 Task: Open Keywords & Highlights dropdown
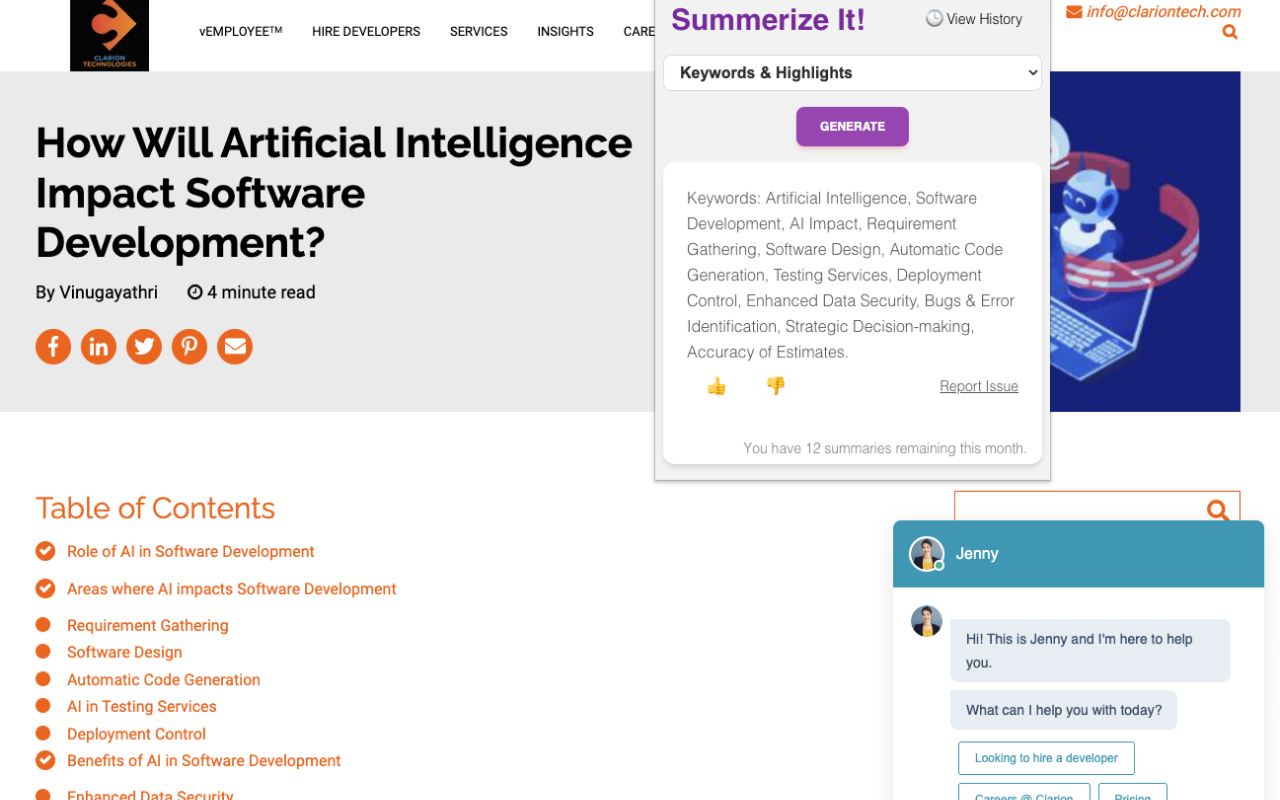coord(852,73)
